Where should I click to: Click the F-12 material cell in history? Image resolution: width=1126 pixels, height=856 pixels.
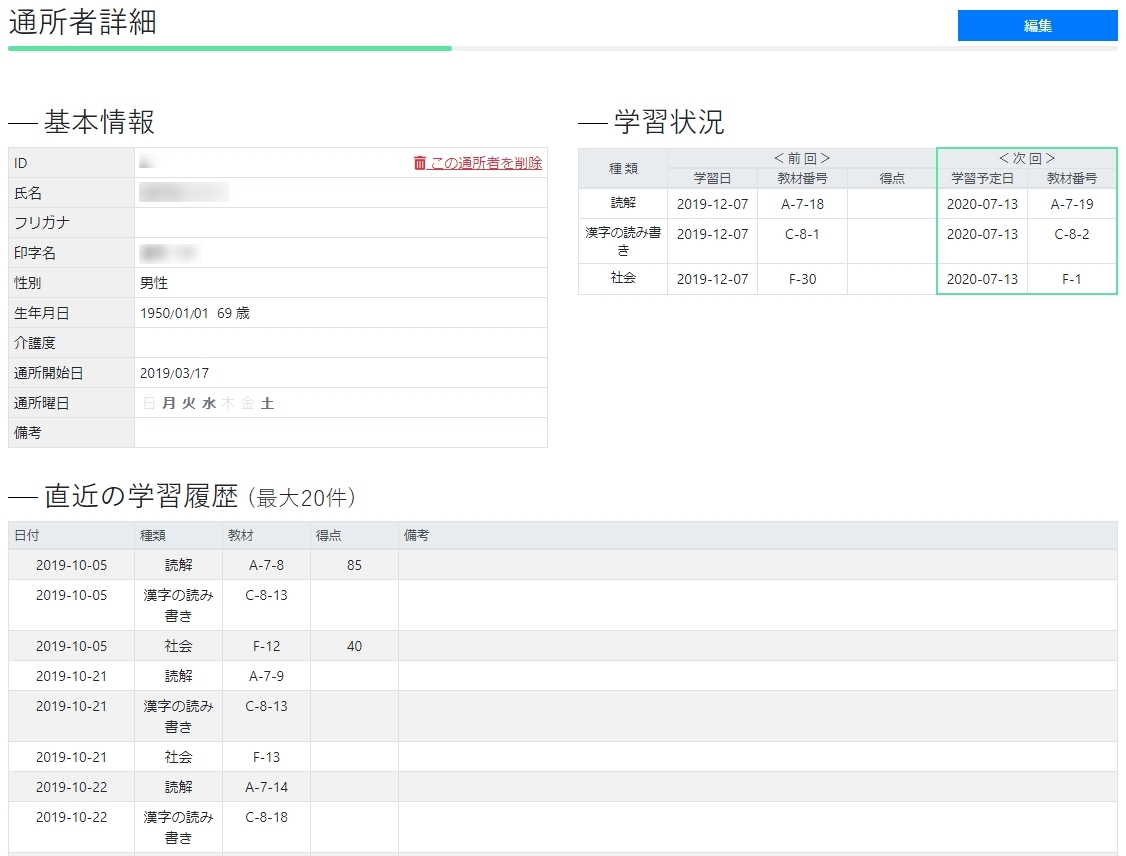(266, 646)
